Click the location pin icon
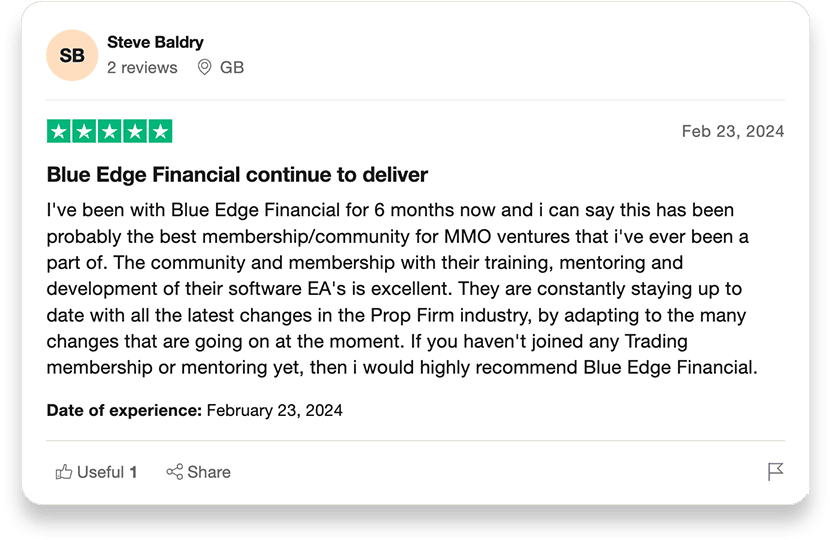This screenshot has height=540, width=830. 204,67
